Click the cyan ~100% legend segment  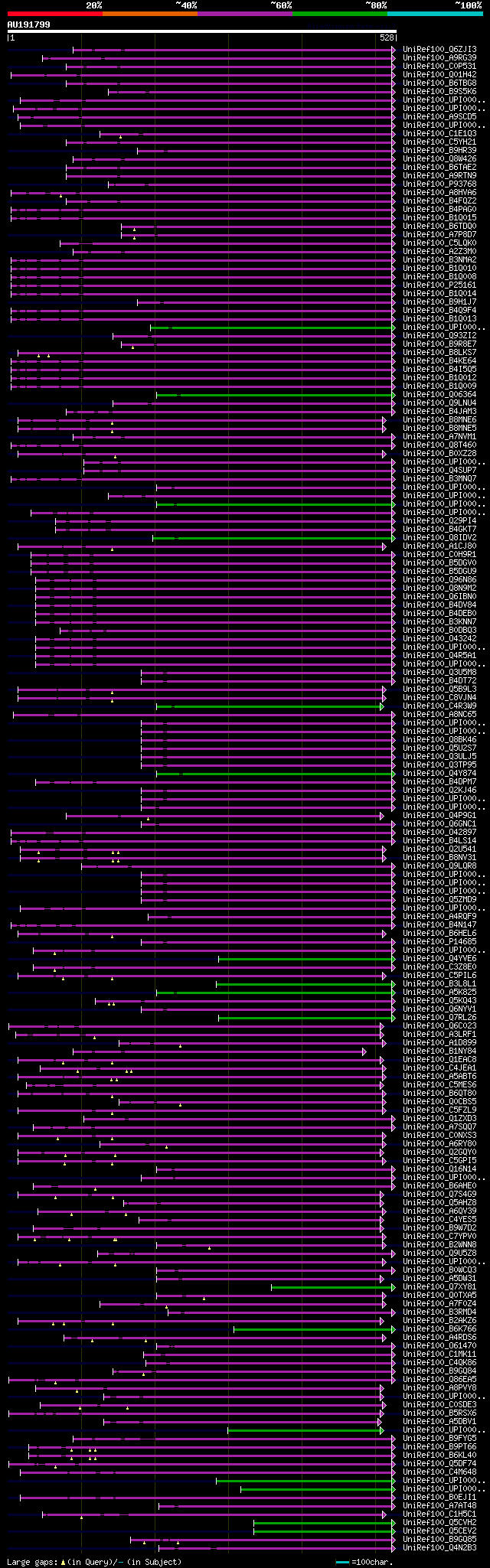[435, 14]
